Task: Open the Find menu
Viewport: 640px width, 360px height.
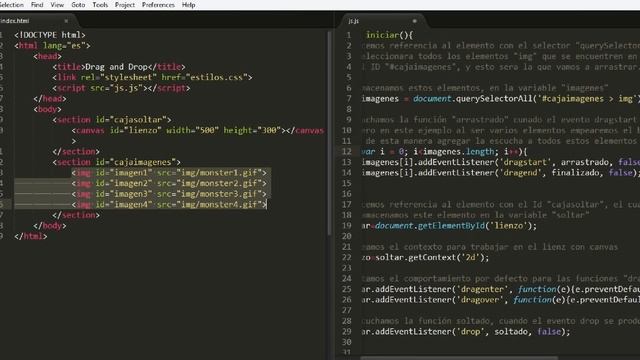Action: pyautogui.click(x=37, y=5)
